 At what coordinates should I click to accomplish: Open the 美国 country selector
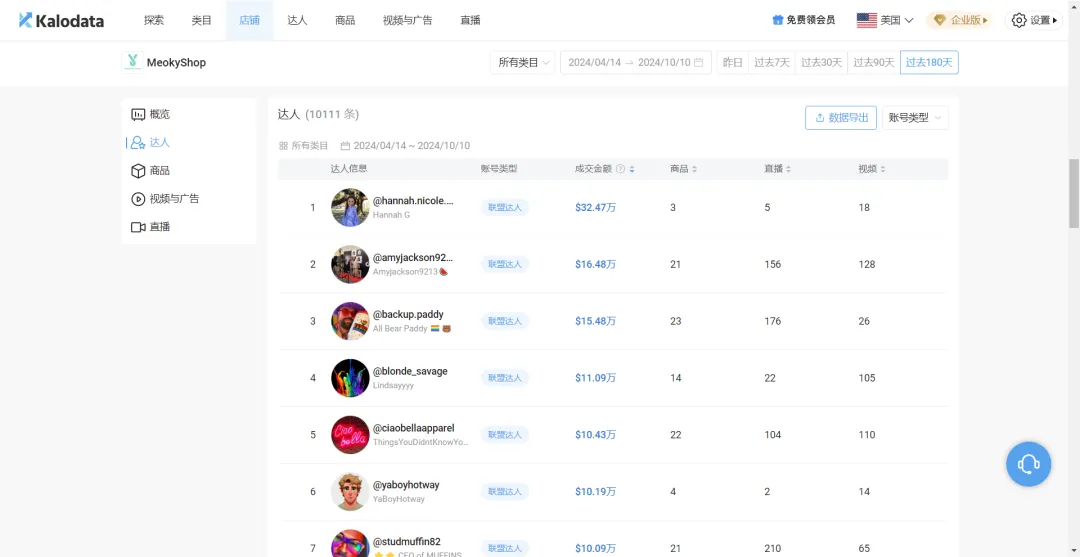885,20
